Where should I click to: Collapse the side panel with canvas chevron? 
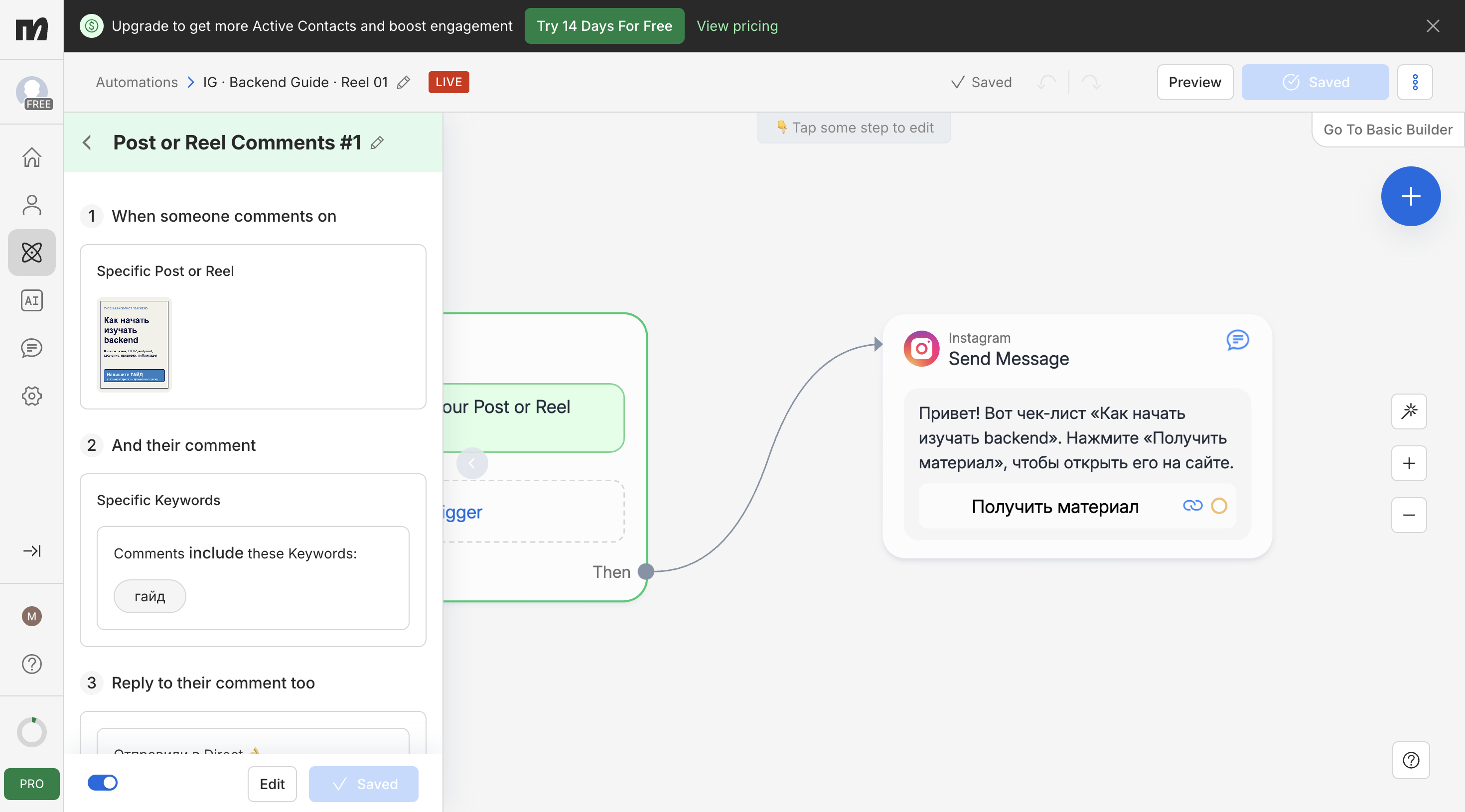coord(472,463)
